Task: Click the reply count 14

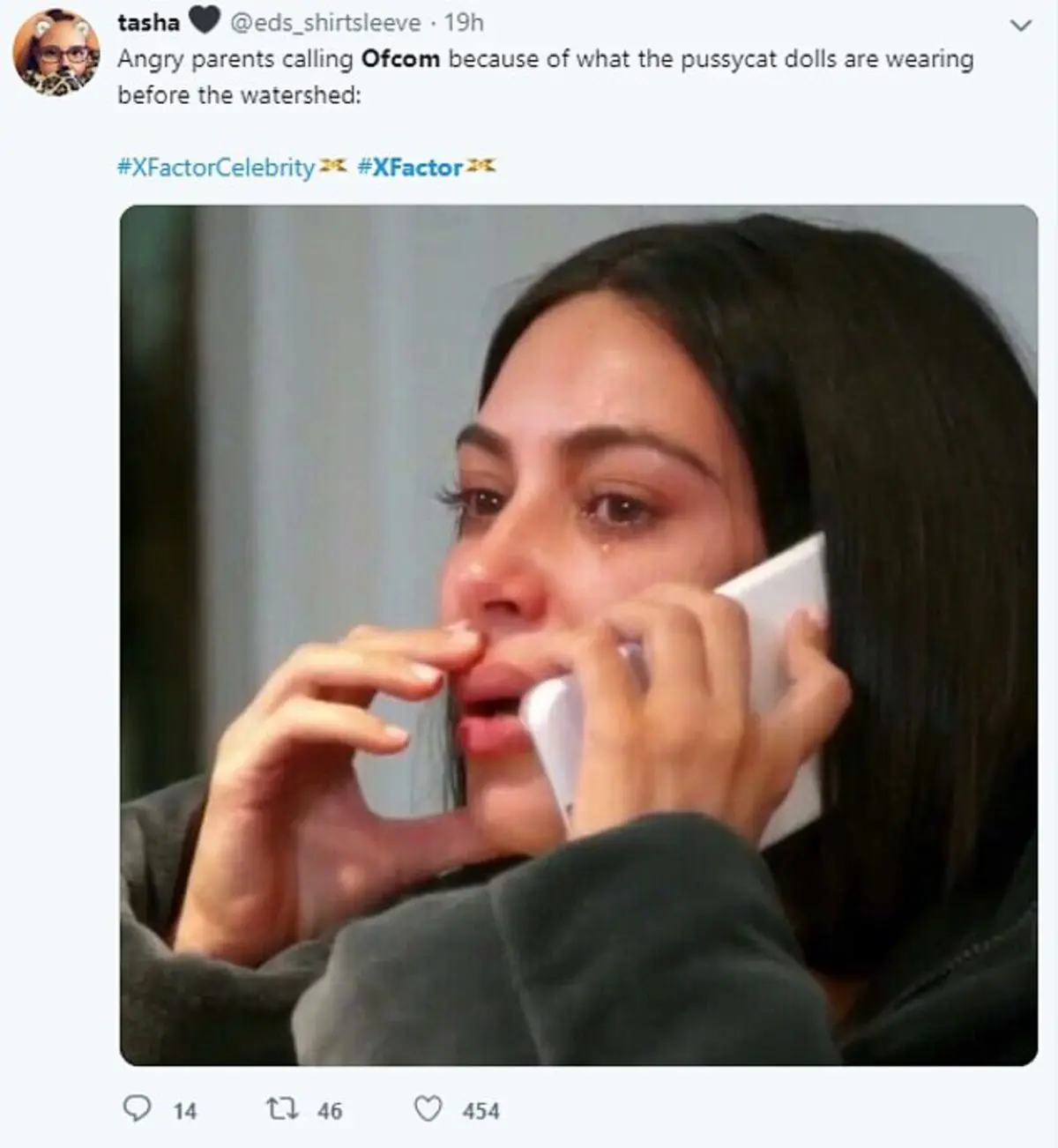Action: tap(184, 1111)
